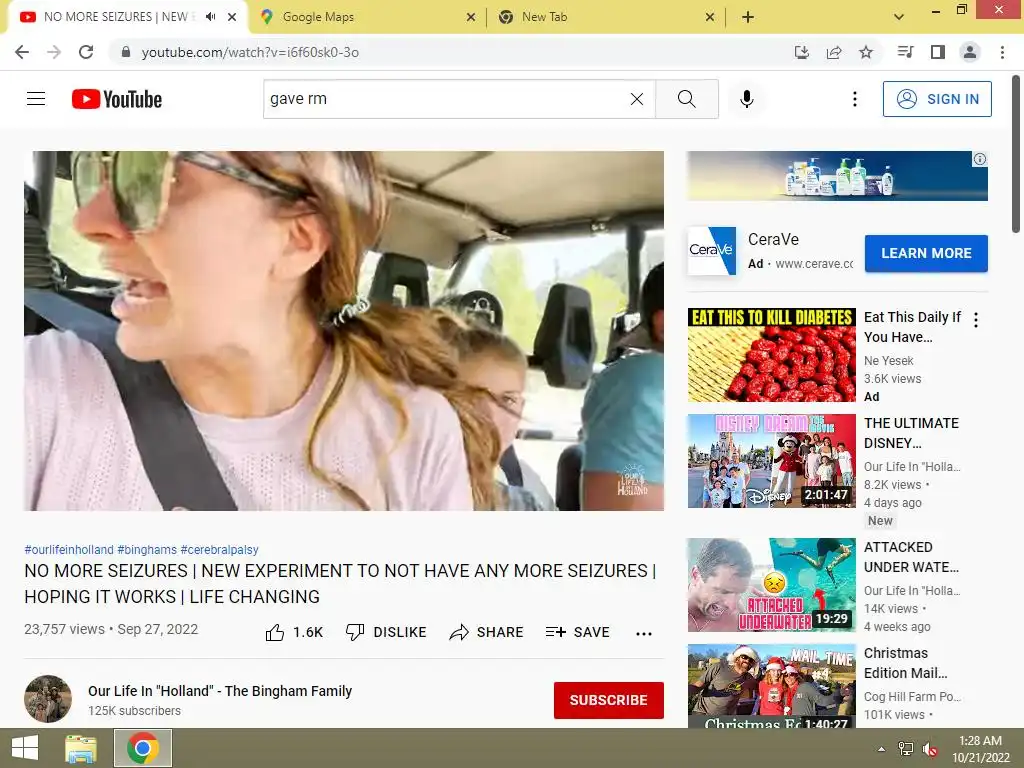Open a new browser tab
The height and width of the screenshot is (768, 1024).
coord(748,17)
